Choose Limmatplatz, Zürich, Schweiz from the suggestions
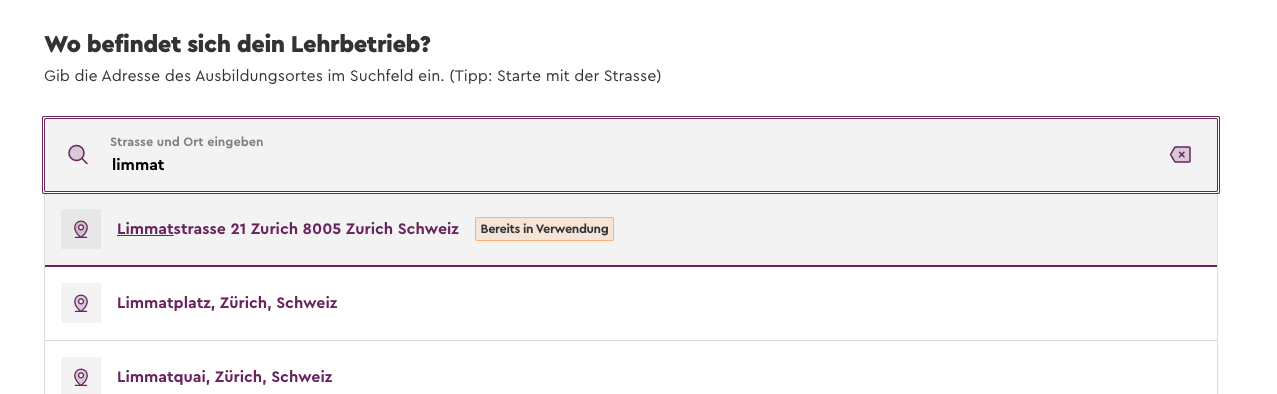1277x394 pixels. [631, 304]
